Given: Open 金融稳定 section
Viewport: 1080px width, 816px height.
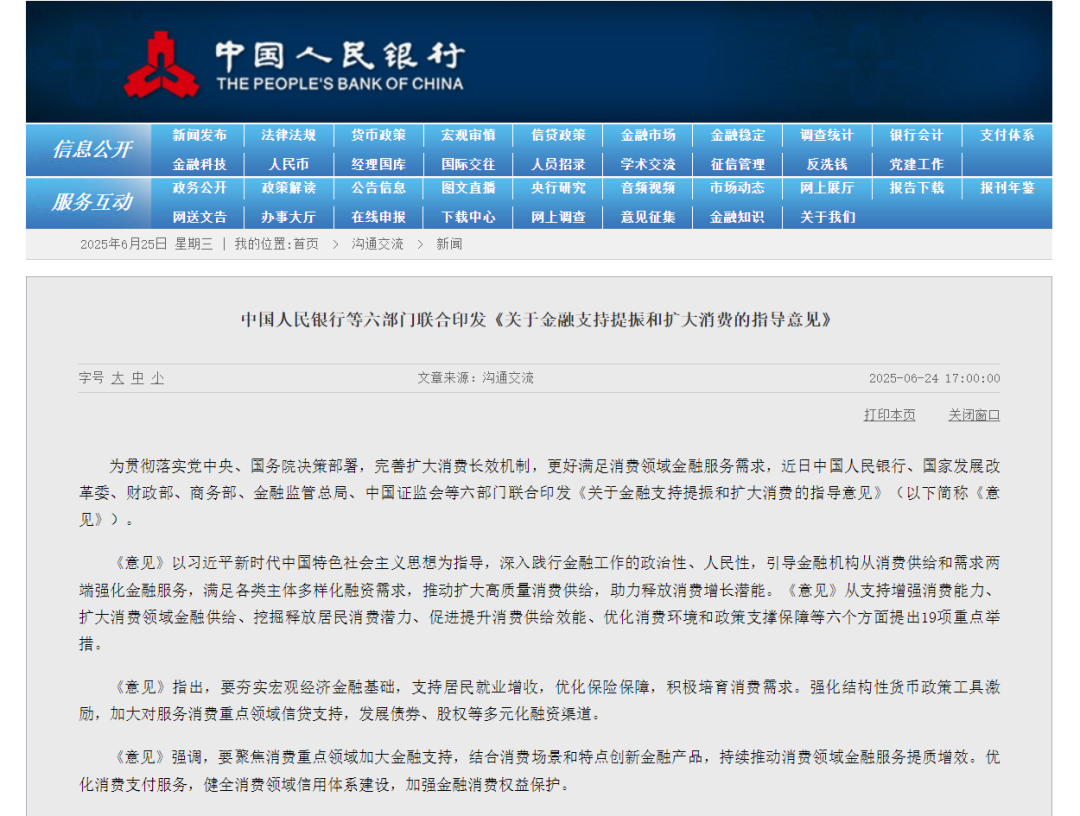Looking at the screenshot, I should pos(738,135).
